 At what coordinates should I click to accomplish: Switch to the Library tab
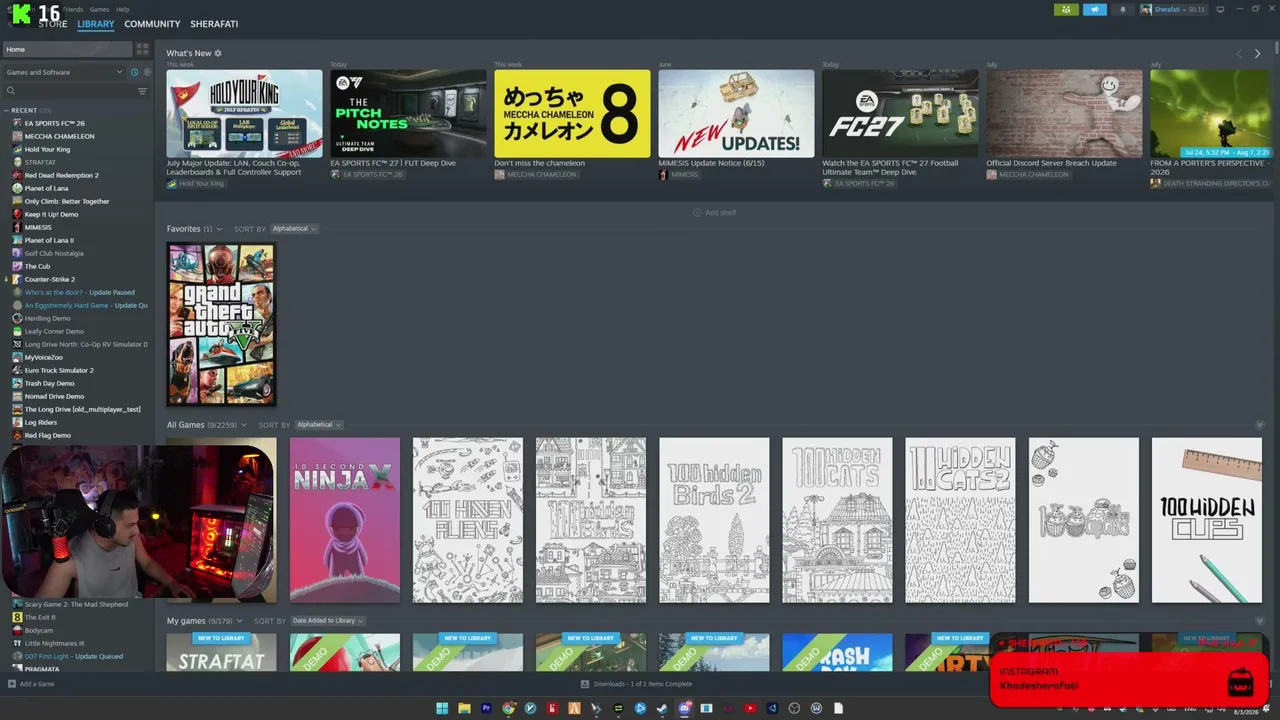coord(96,24)
